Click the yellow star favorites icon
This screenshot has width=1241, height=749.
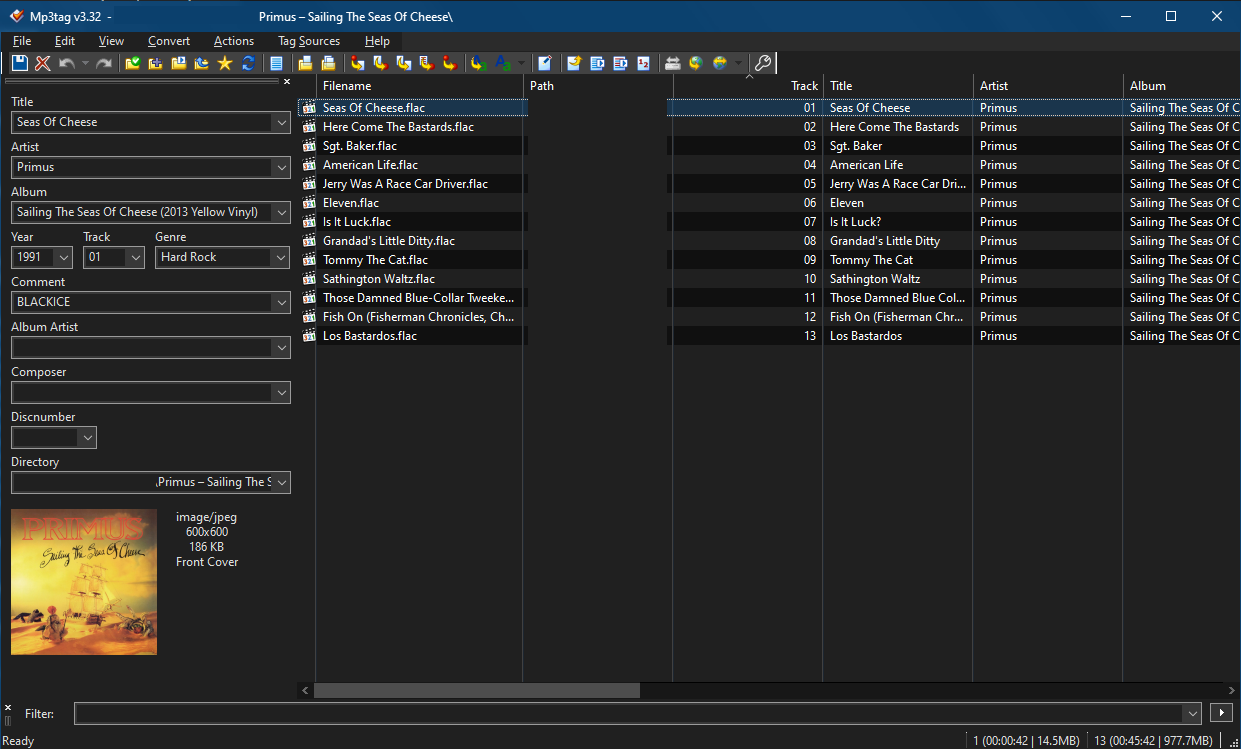tap(224, 63)
